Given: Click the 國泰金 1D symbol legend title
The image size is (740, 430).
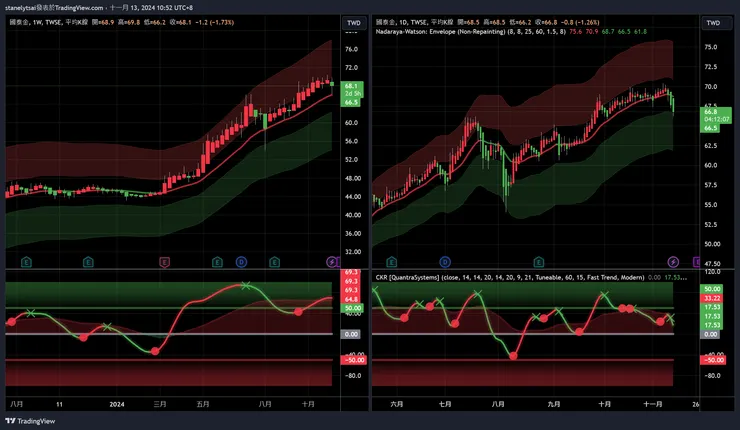Looking at the screenshot, I should tap(414, 22).
